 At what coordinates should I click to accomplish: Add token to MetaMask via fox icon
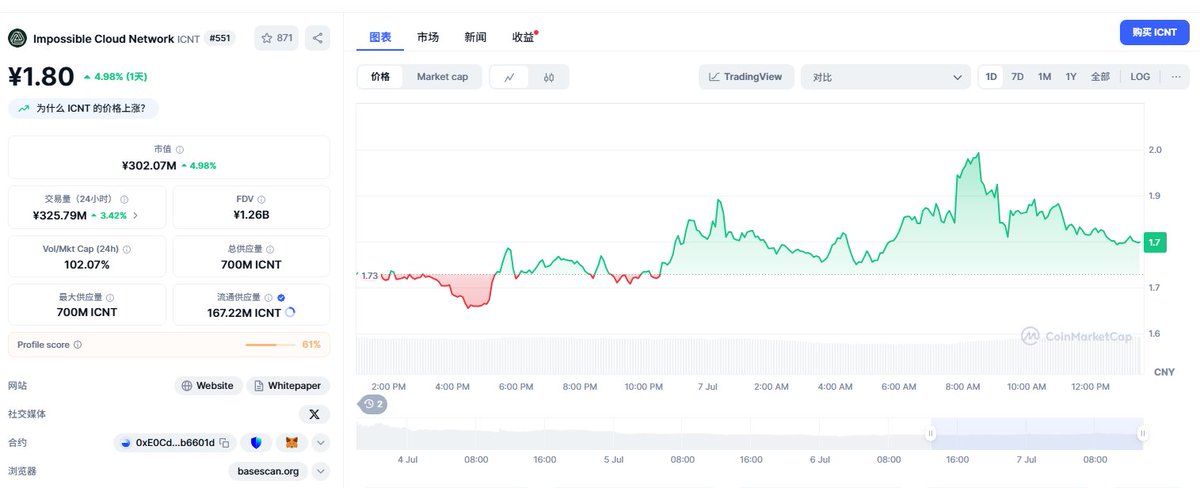pos(292,442)
